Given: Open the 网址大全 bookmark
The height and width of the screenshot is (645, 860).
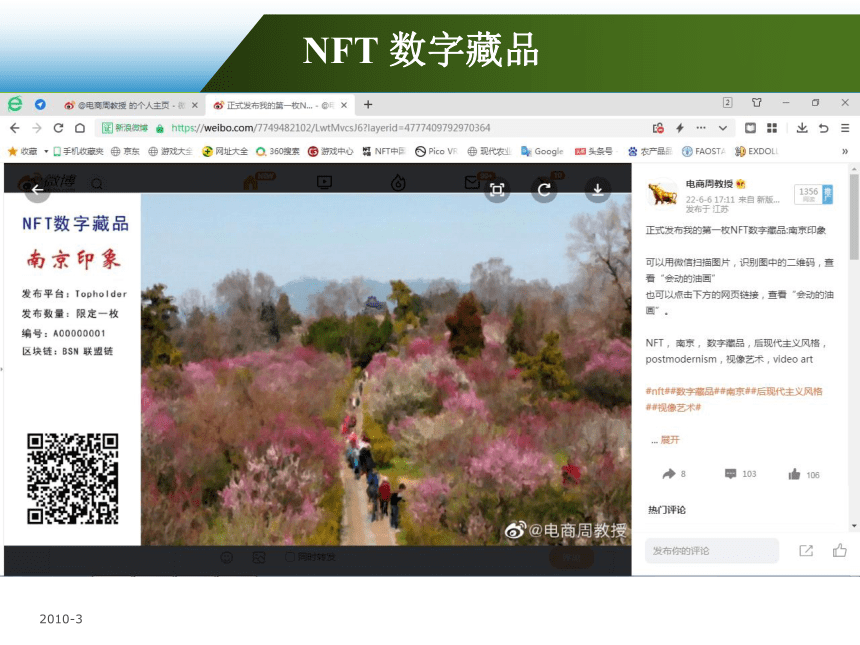Looking at the screenshot, I should (x=225, y=151).
